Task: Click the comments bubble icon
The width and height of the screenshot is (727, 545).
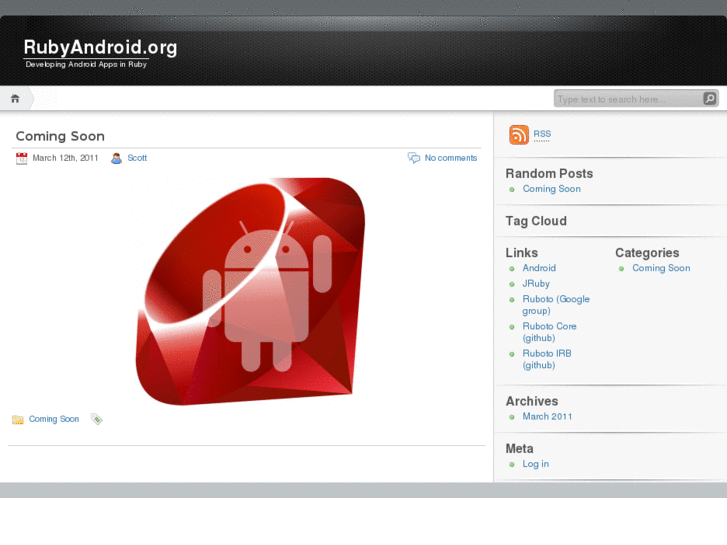Action: click(414, 158)
